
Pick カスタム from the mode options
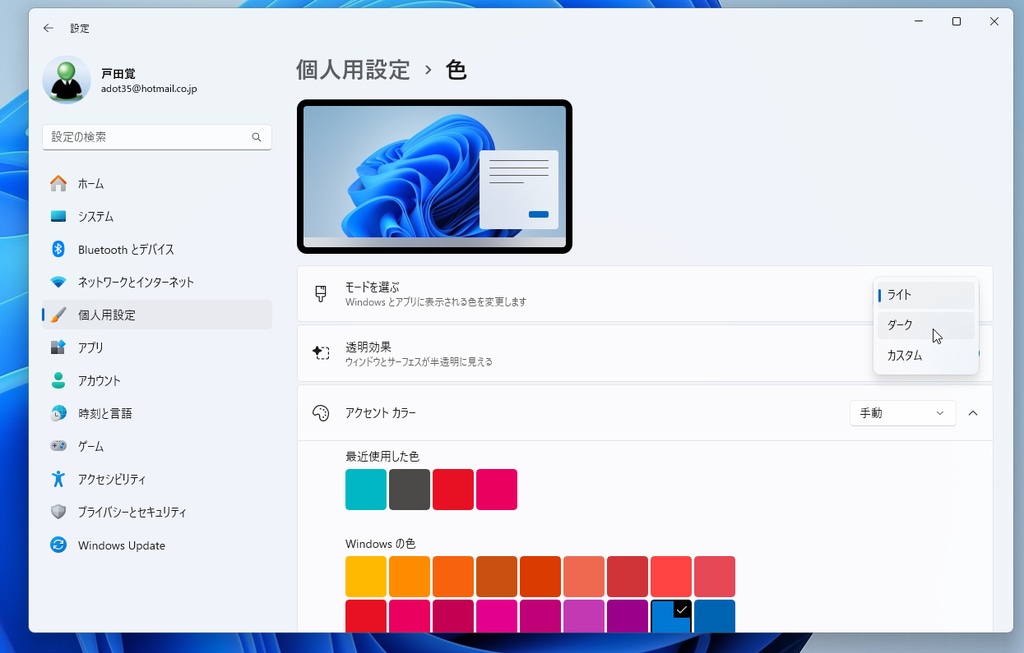click(925, 355)
